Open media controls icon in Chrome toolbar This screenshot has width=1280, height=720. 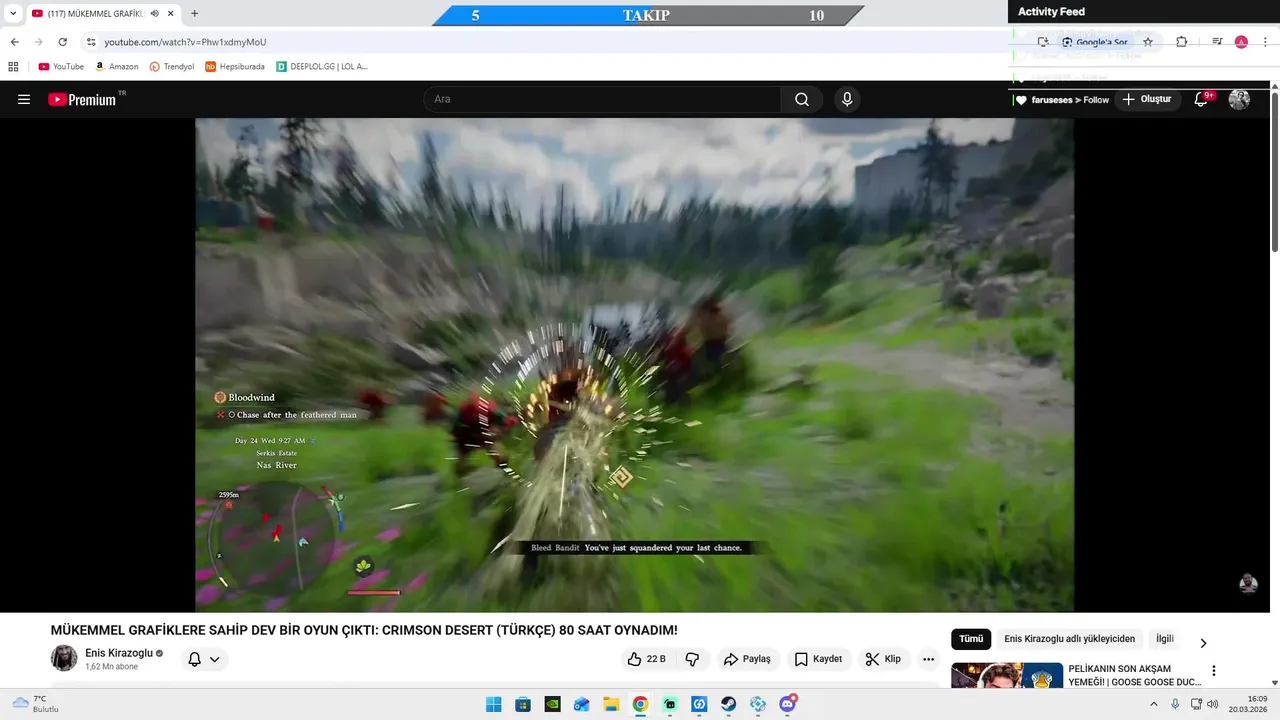[1217, 42]
